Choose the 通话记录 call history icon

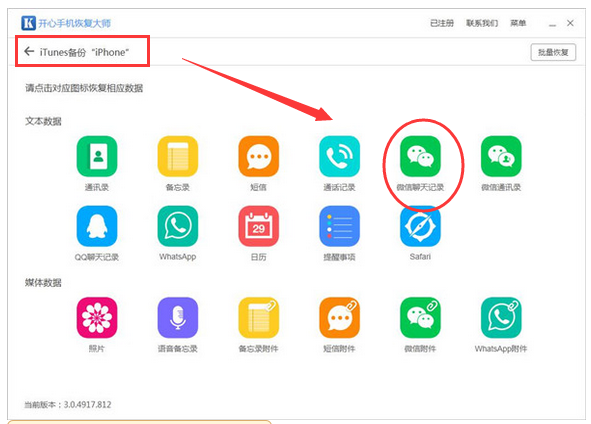tap(339, 156)
